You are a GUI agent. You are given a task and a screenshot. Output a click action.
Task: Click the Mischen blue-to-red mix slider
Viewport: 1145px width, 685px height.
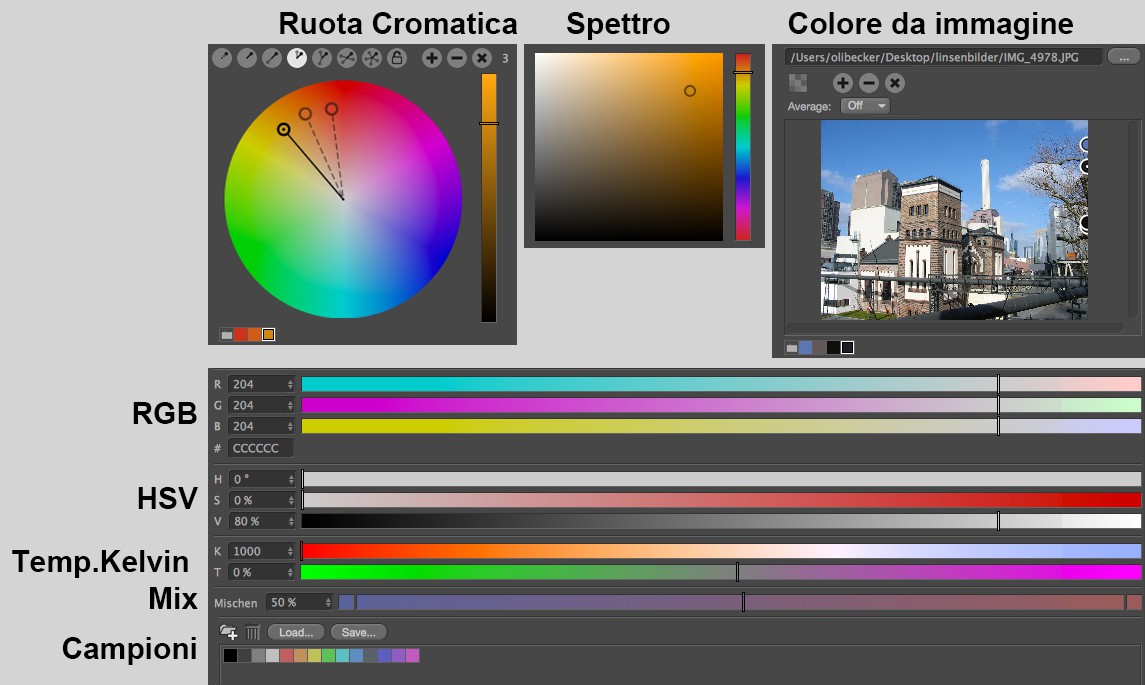(x=740, y=602)
